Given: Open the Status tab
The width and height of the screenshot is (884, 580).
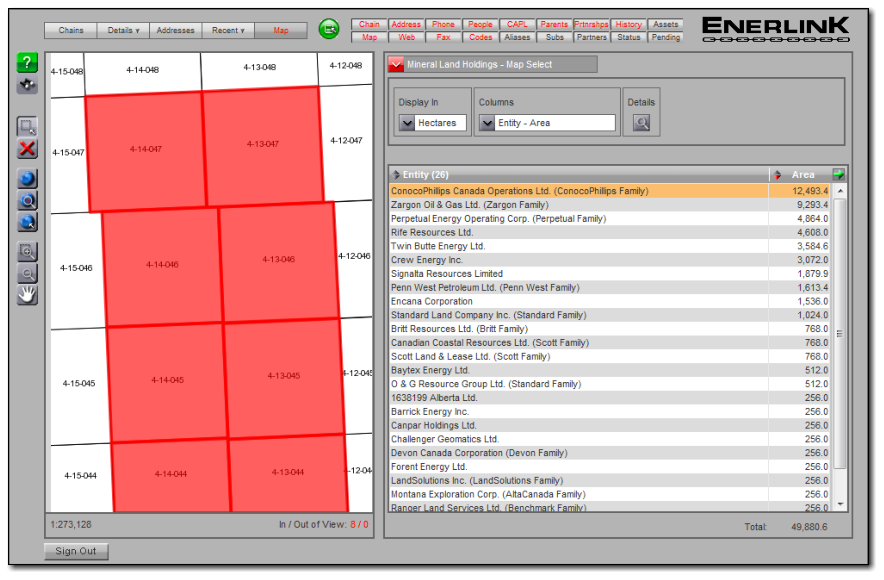Looking at the screenshot, I should coord(629,37).
